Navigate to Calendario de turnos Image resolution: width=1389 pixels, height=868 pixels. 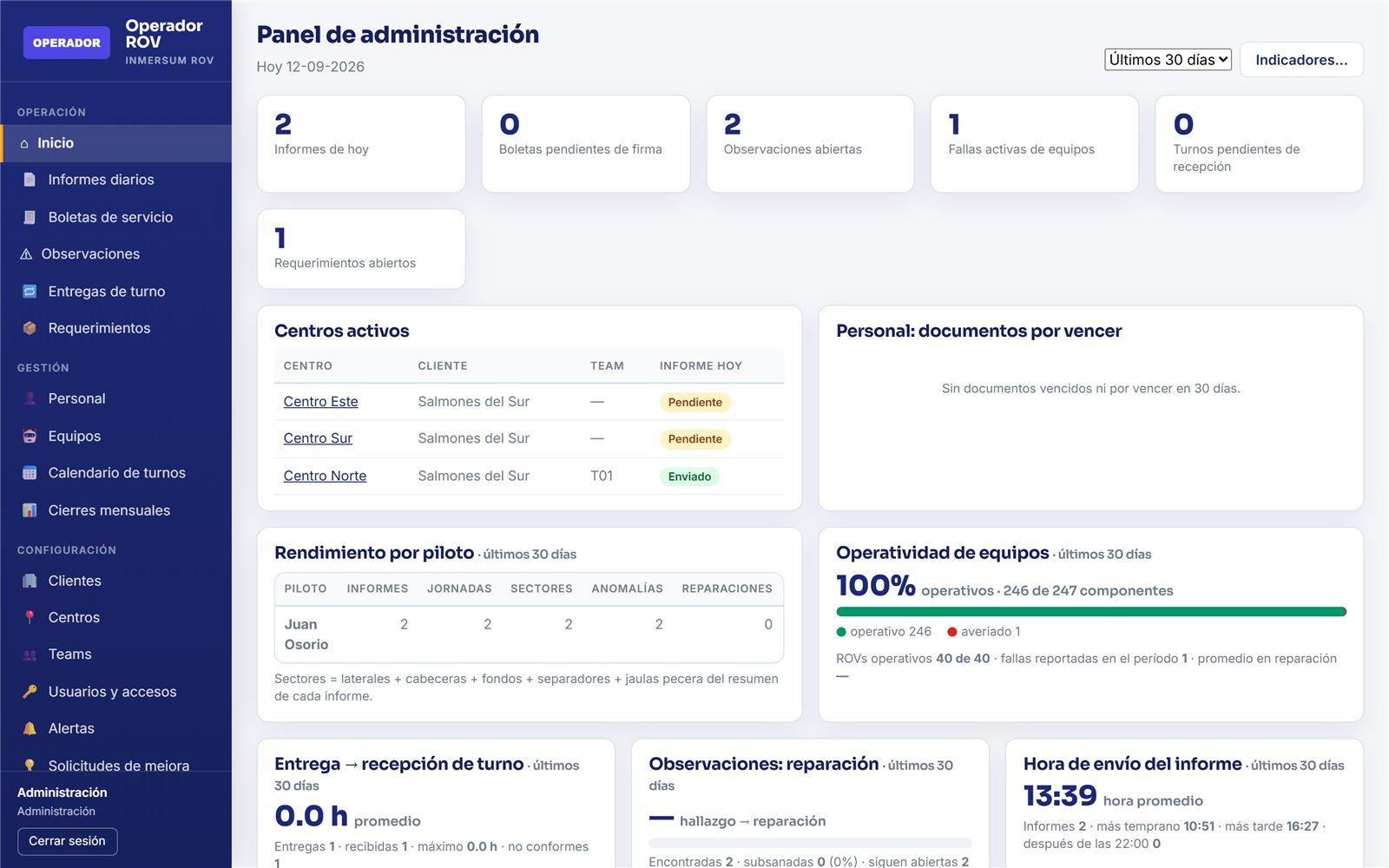[116, 473]
